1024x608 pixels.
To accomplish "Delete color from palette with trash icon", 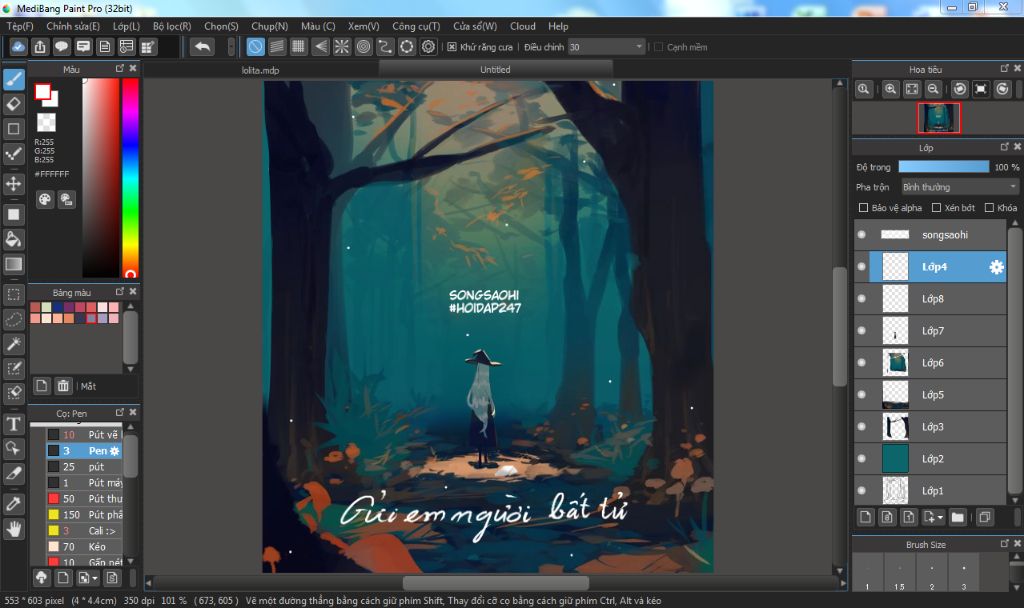I will point(63,386).
